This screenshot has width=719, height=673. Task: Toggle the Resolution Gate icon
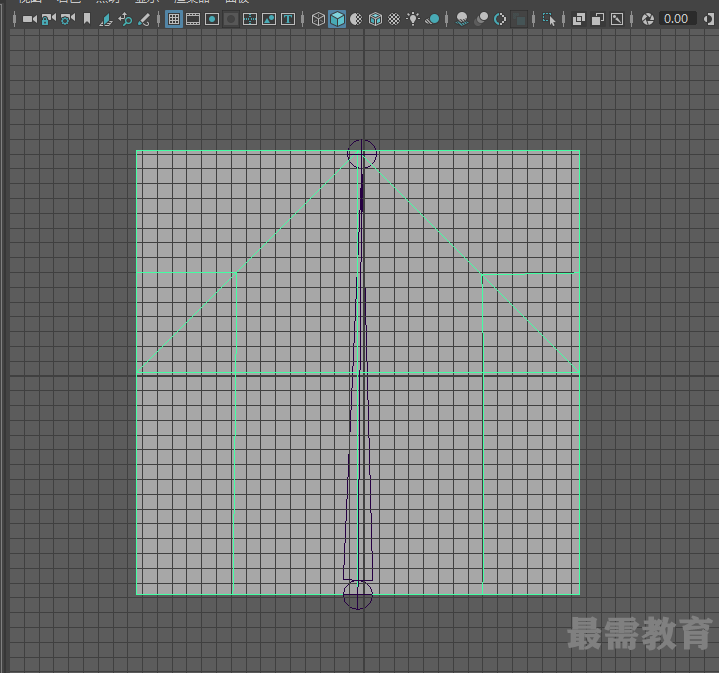tap(212, 19)
